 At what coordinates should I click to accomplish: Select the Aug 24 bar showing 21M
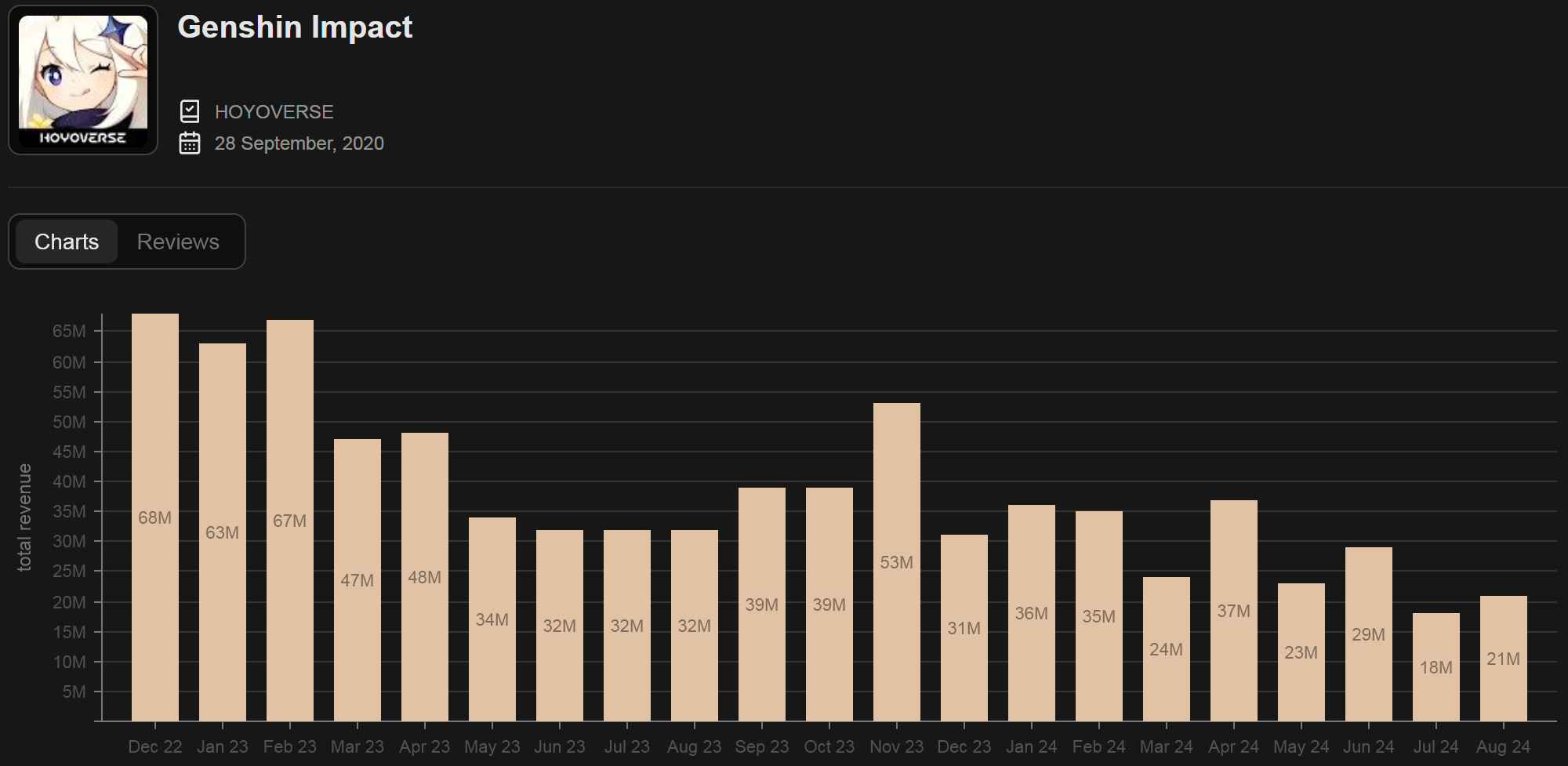[1504, 659]
